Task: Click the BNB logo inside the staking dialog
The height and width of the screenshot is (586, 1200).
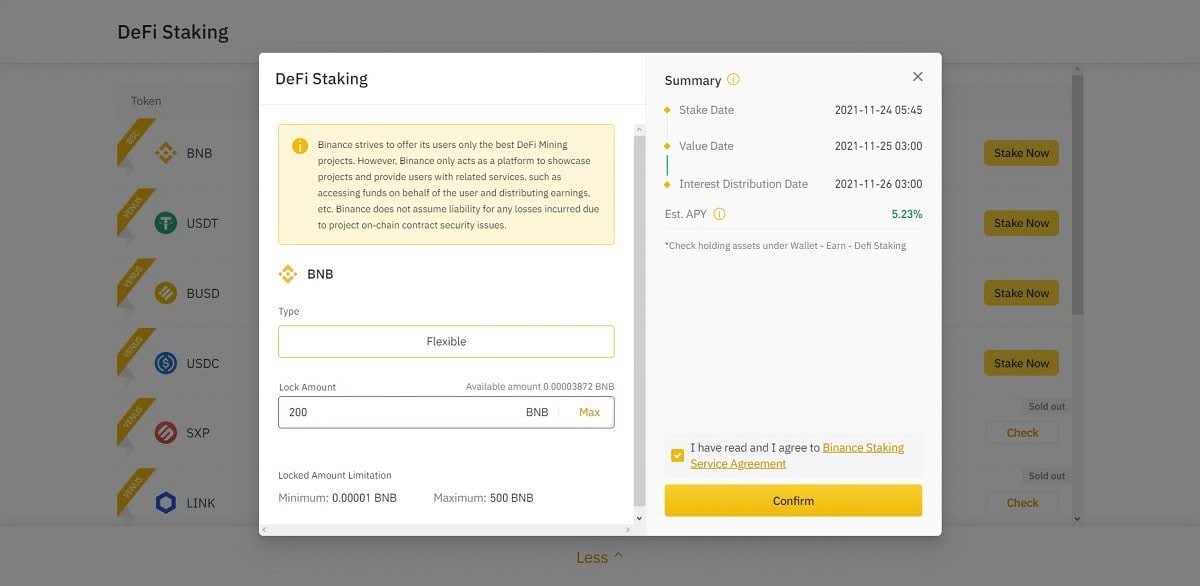Action: coord(288,274)
